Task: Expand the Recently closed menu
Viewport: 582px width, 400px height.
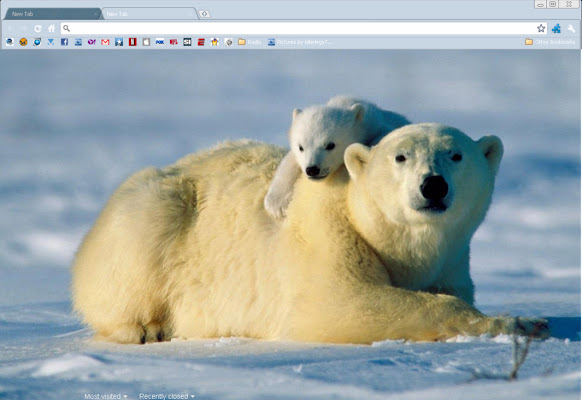Action: [x=167, y=396]
